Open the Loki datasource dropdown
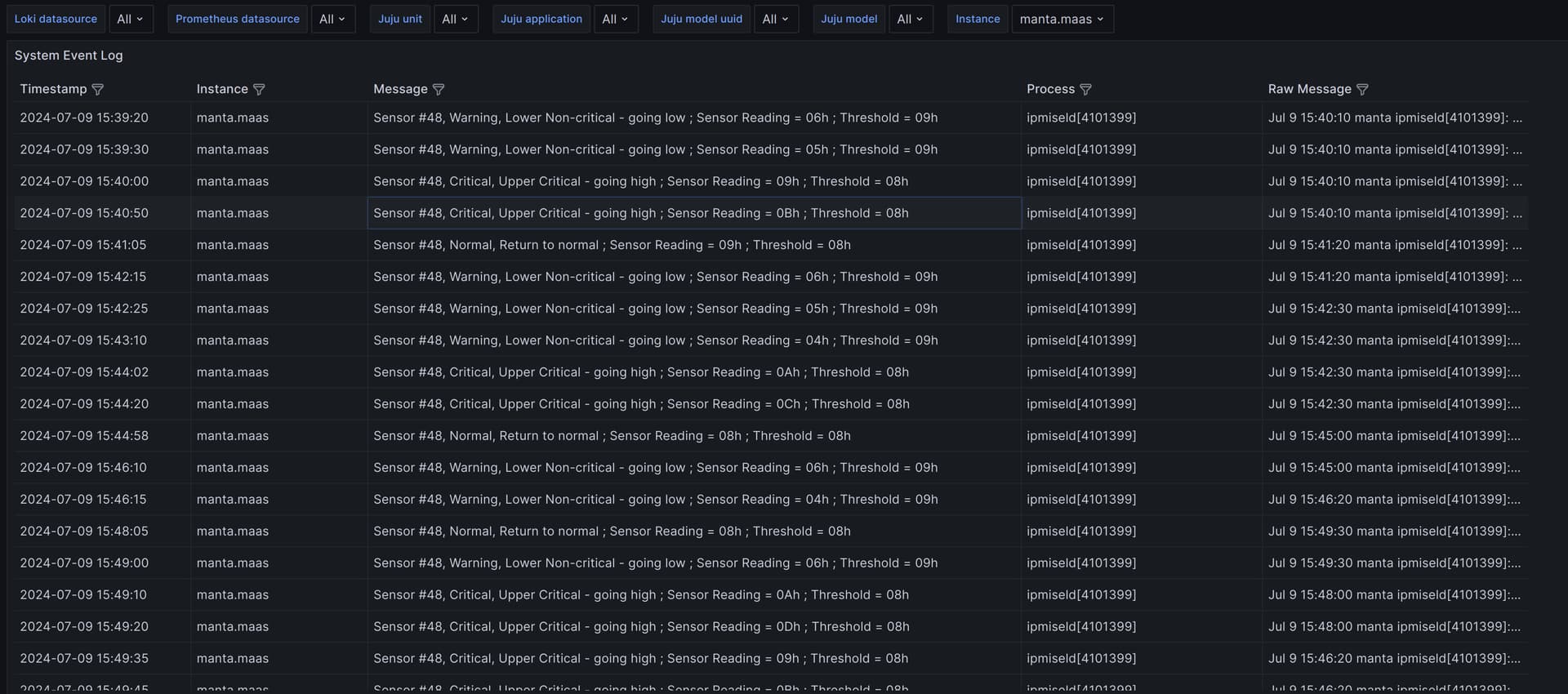 point(131,19)
